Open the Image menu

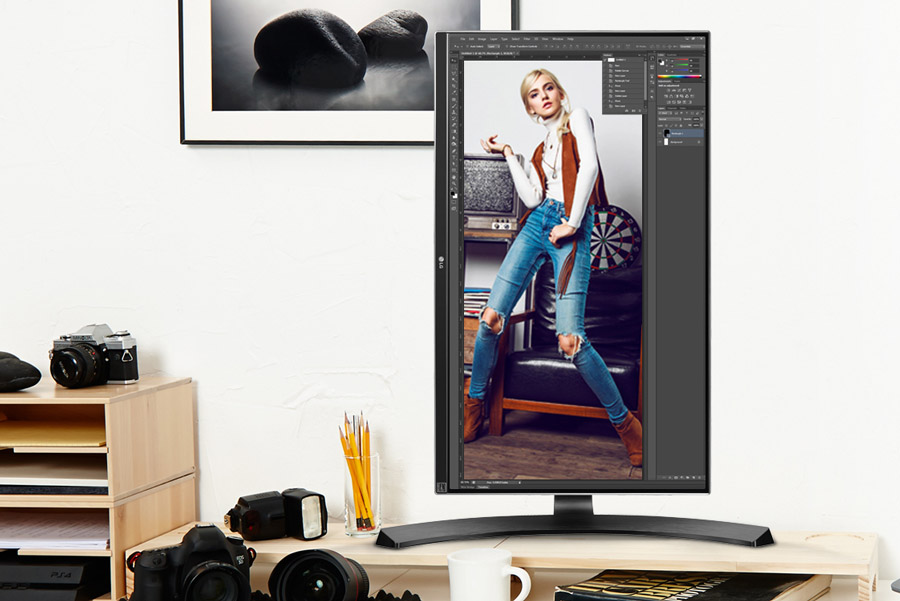(x=481, y=39)
